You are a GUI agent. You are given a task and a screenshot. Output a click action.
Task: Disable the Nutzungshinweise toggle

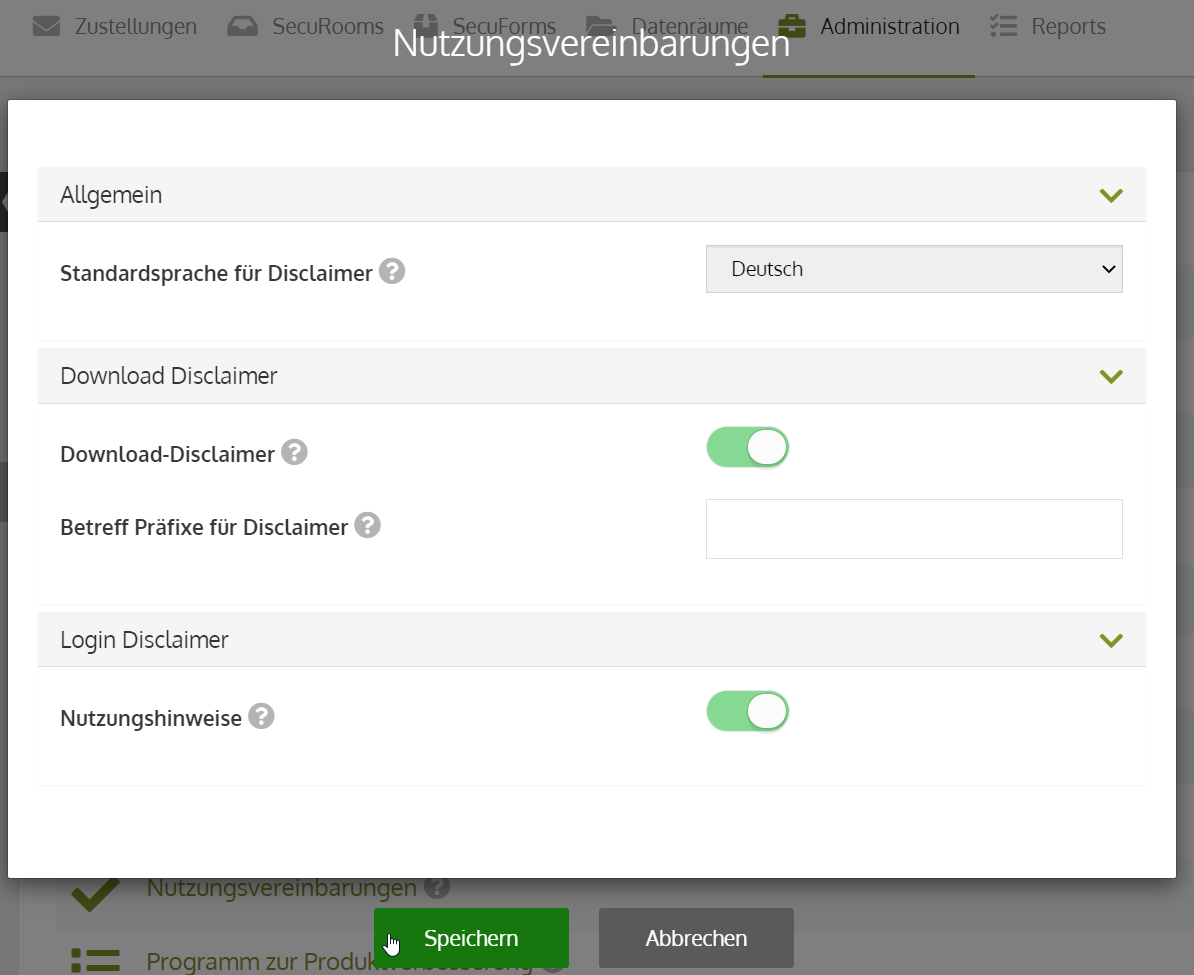(748, 711)
